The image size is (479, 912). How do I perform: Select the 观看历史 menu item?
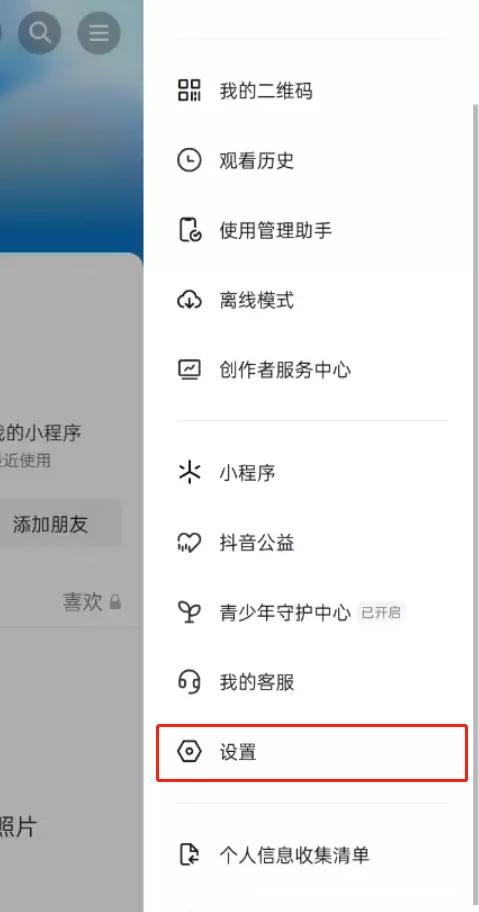312,160
